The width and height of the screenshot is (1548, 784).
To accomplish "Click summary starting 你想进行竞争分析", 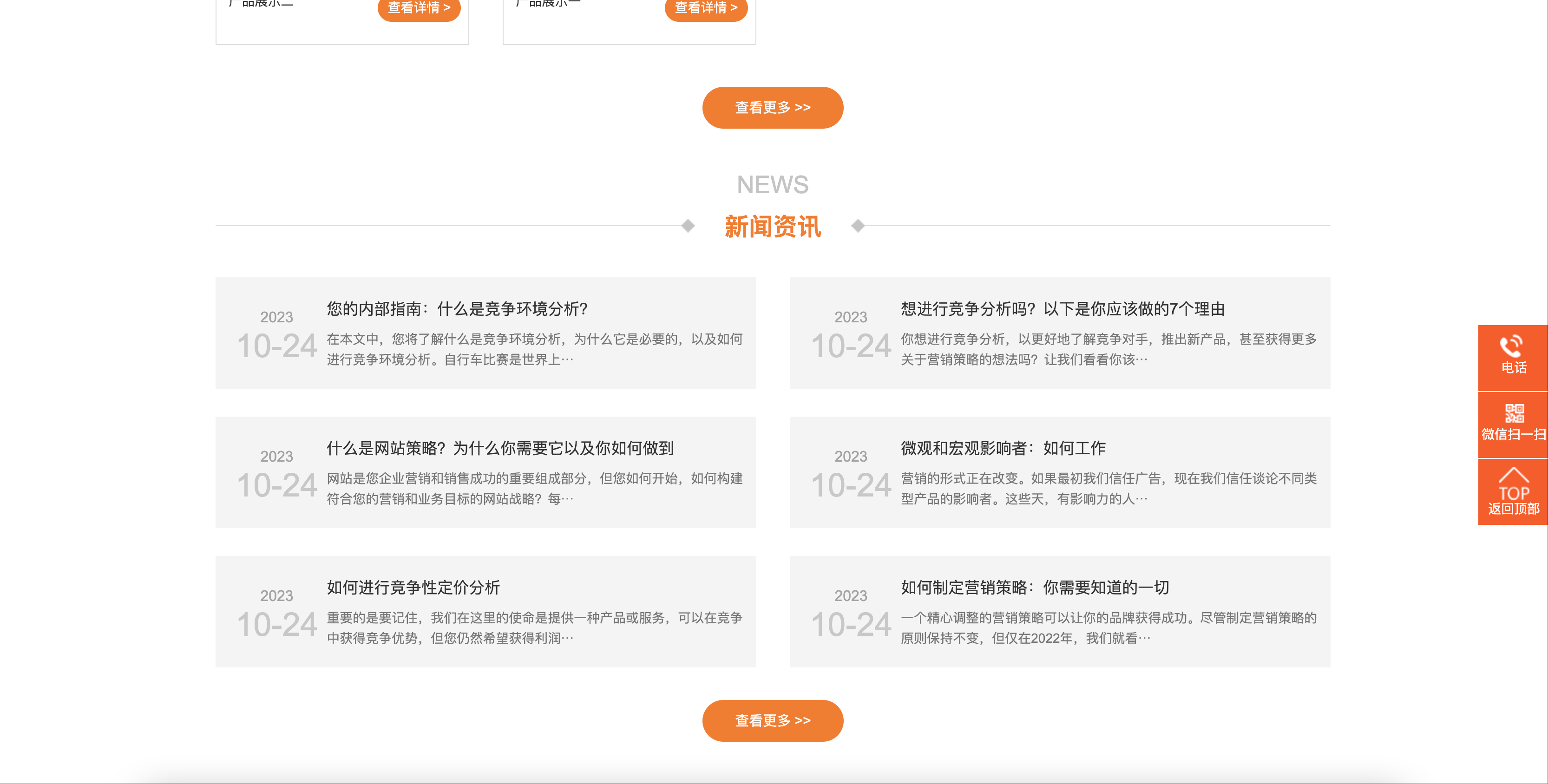I will click(x=1109, y=349).
